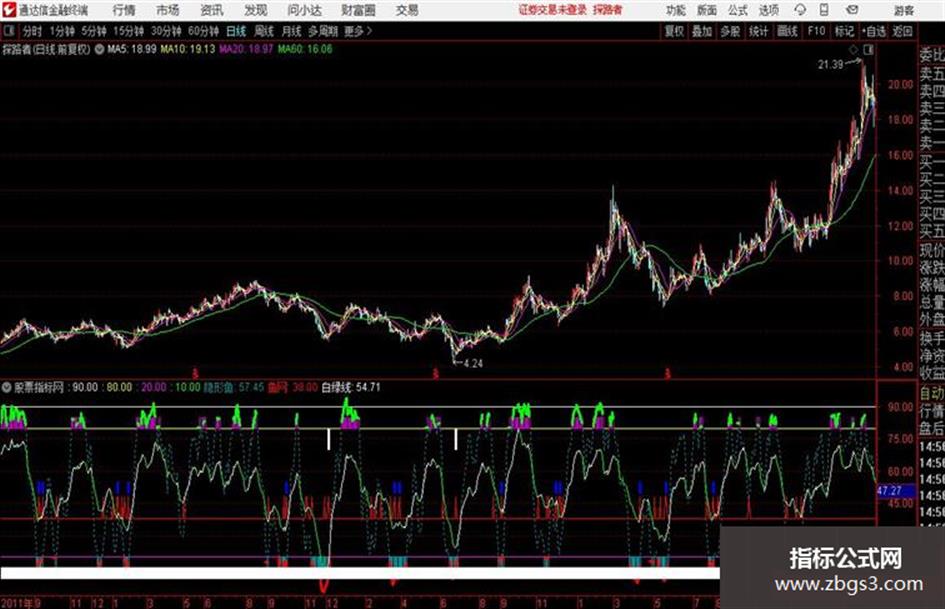Toggle the left sidebar panel icon
The height and width of the screenshot is (609, 945).
tap(8, 31)
